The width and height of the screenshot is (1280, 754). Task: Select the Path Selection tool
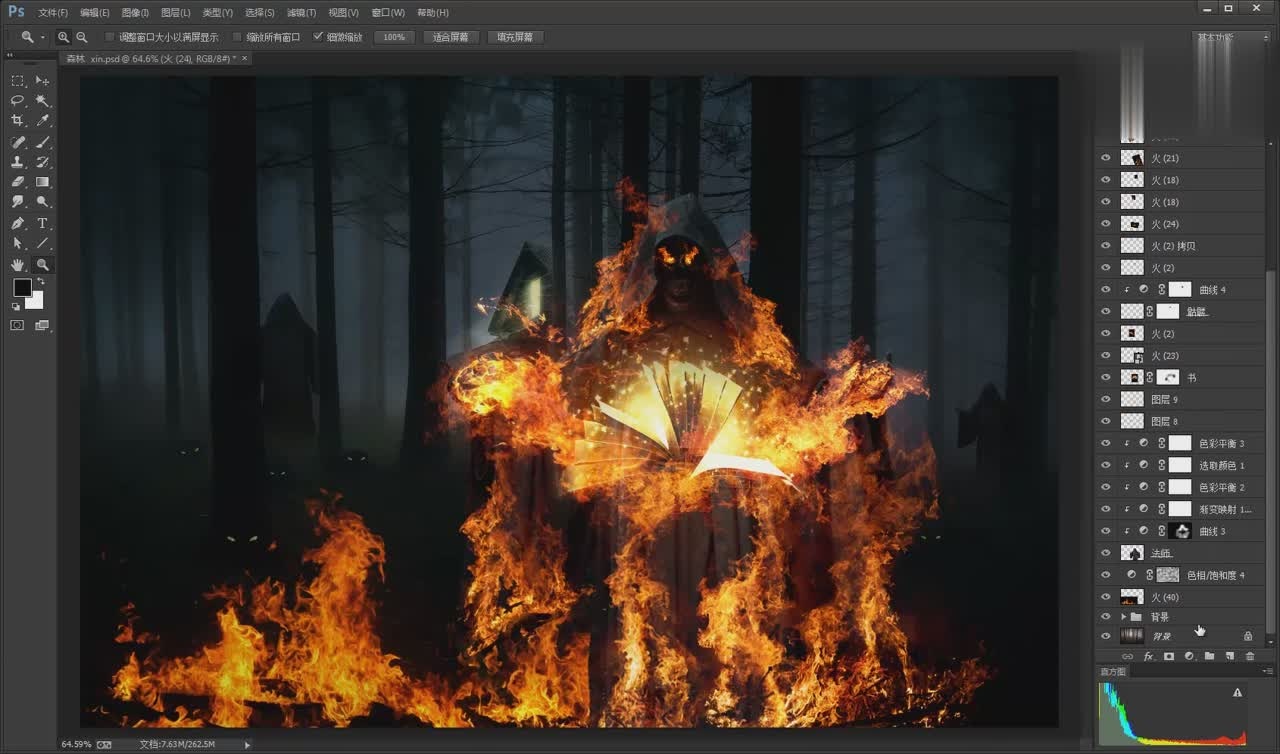[17, 243]
